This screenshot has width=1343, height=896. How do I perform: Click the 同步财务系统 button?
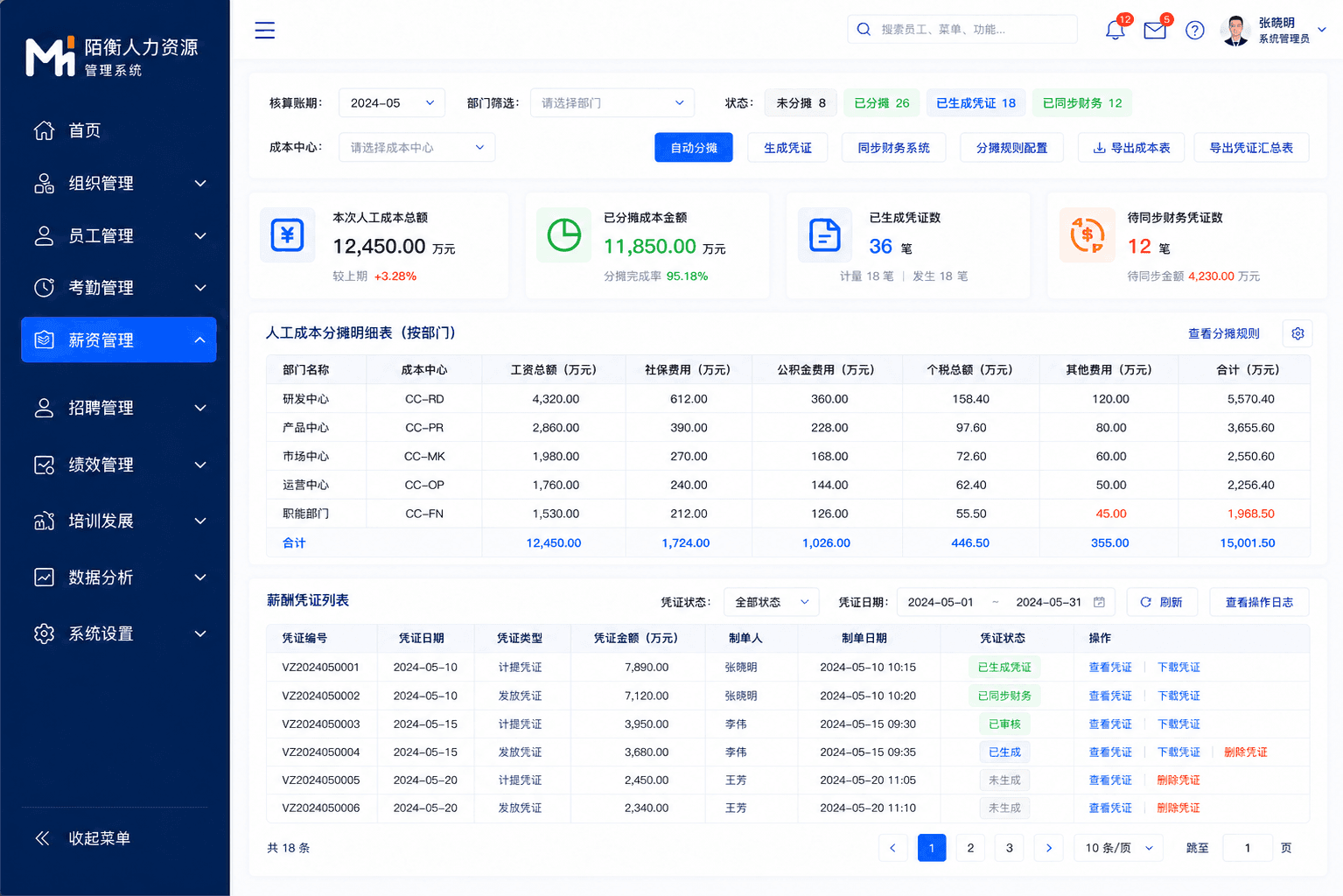click(893, 148)
